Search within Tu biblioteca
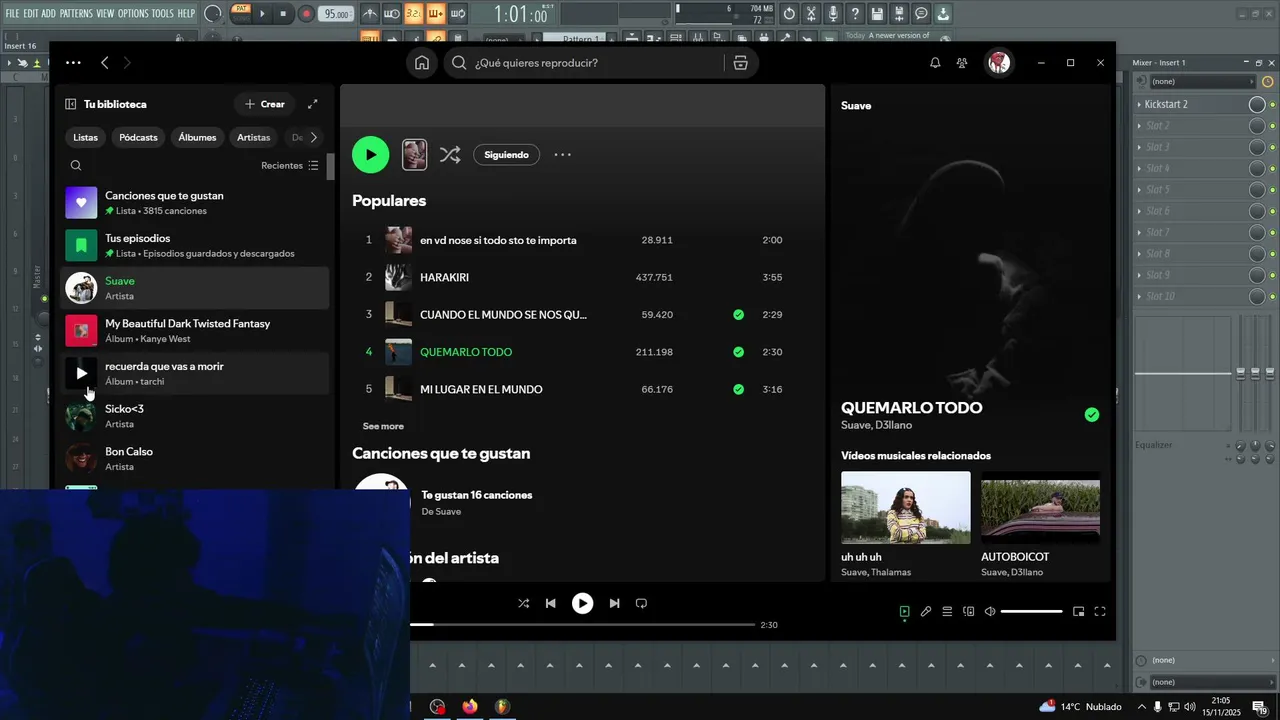This screenshot has height=720, width=1280. (x=76, y=166)
